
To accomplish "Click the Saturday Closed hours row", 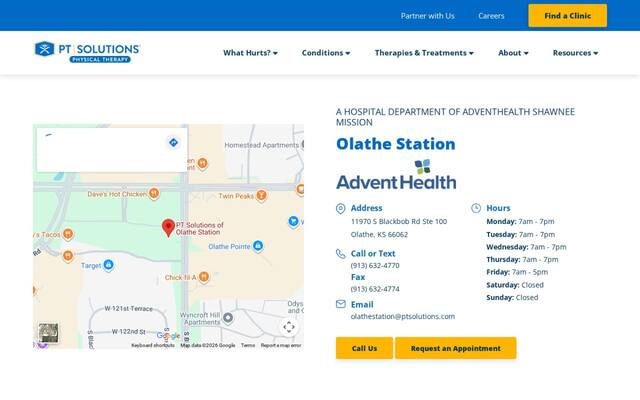I will [x=515, y=285].
